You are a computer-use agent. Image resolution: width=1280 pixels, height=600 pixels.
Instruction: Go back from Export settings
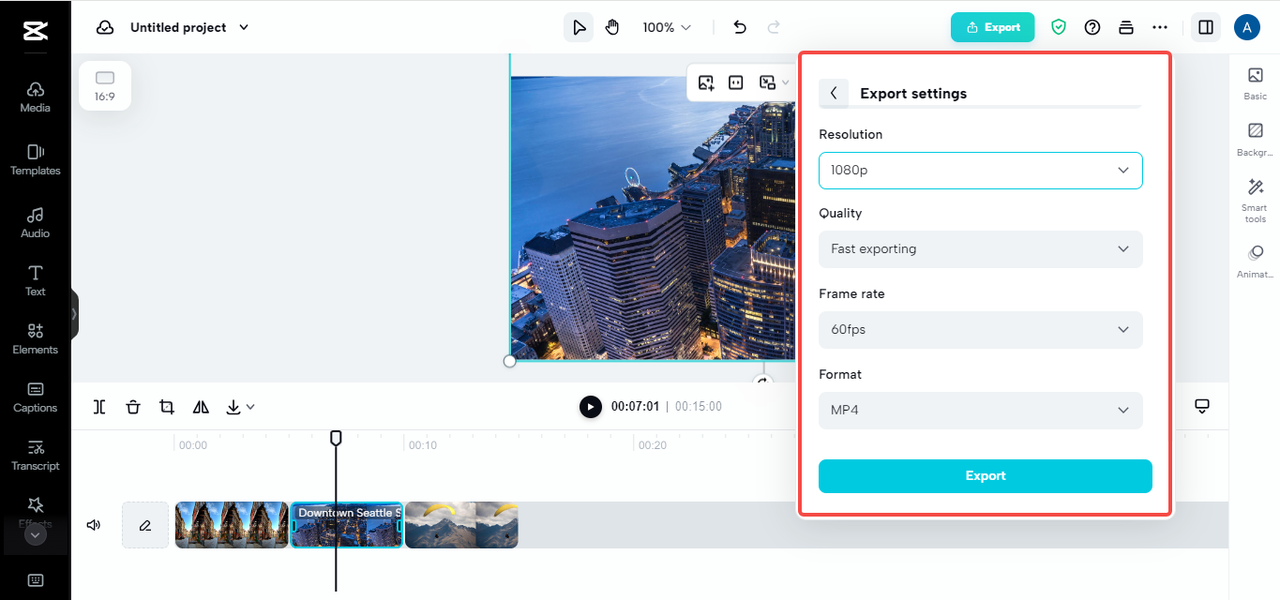click(834, 93)
